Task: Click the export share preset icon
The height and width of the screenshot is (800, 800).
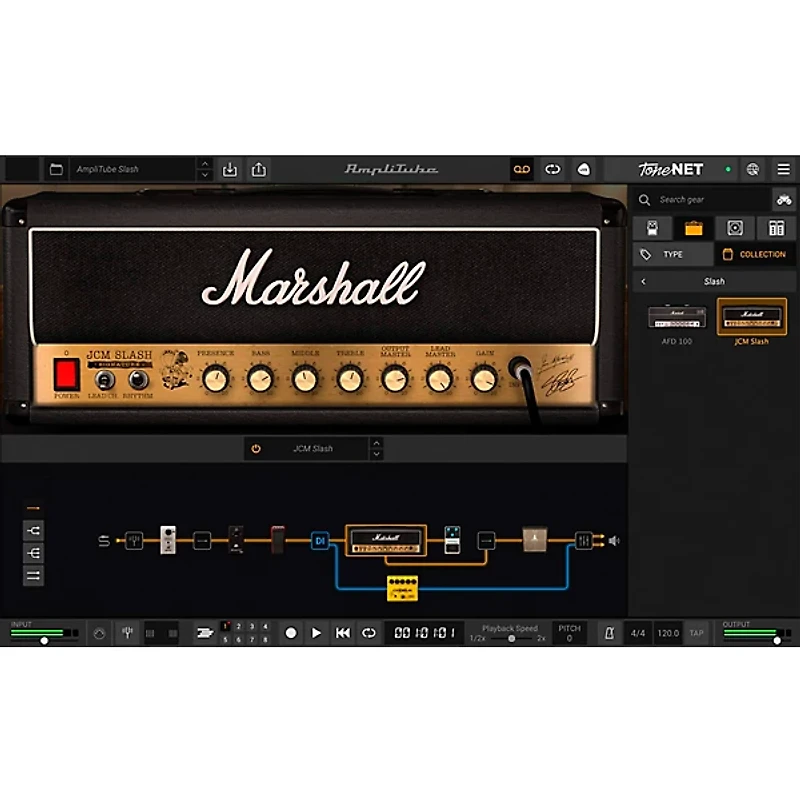Action: tap(259, 169)
